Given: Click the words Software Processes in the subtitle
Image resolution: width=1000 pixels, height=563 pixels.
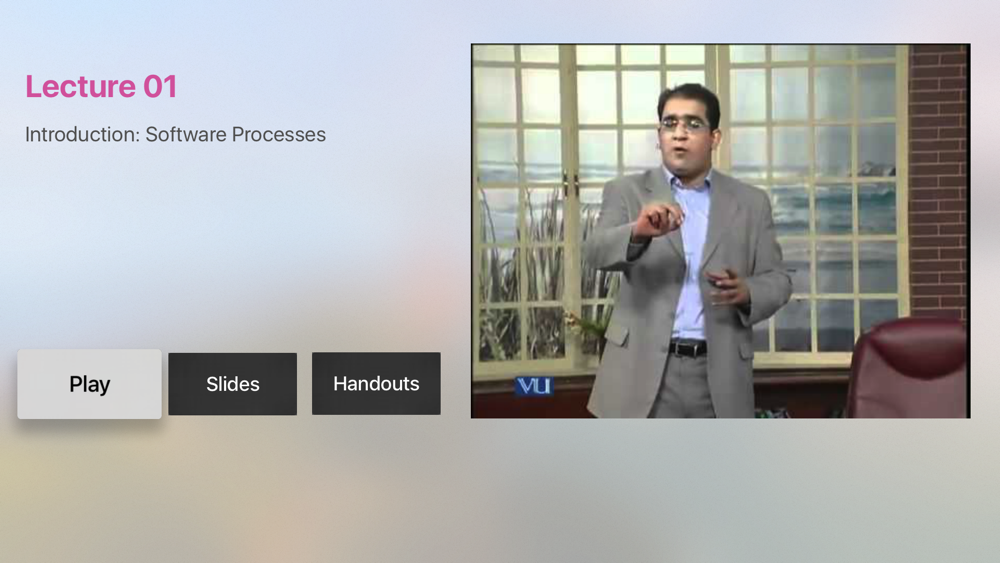Looking at the screenshot, I should coord(235,135).
